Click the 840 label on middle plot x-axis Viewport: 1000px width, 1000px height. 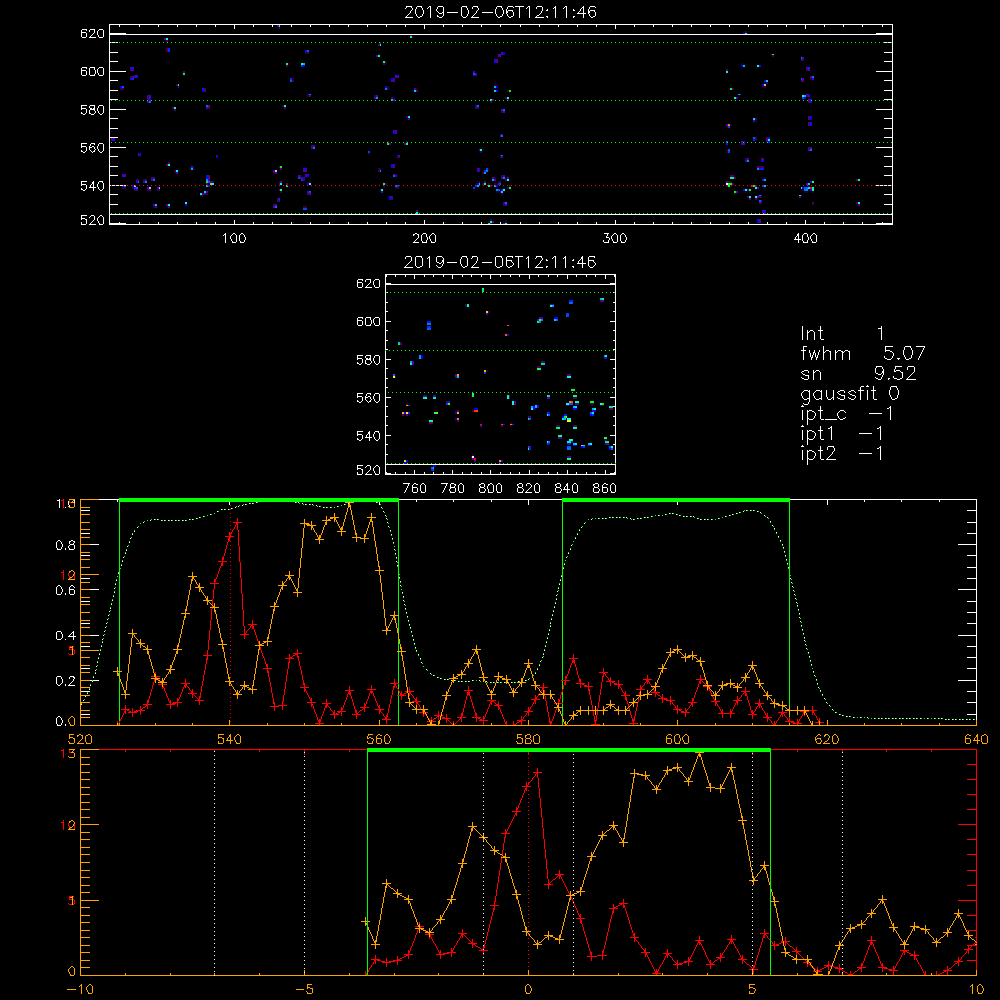(x=566, y=489)
